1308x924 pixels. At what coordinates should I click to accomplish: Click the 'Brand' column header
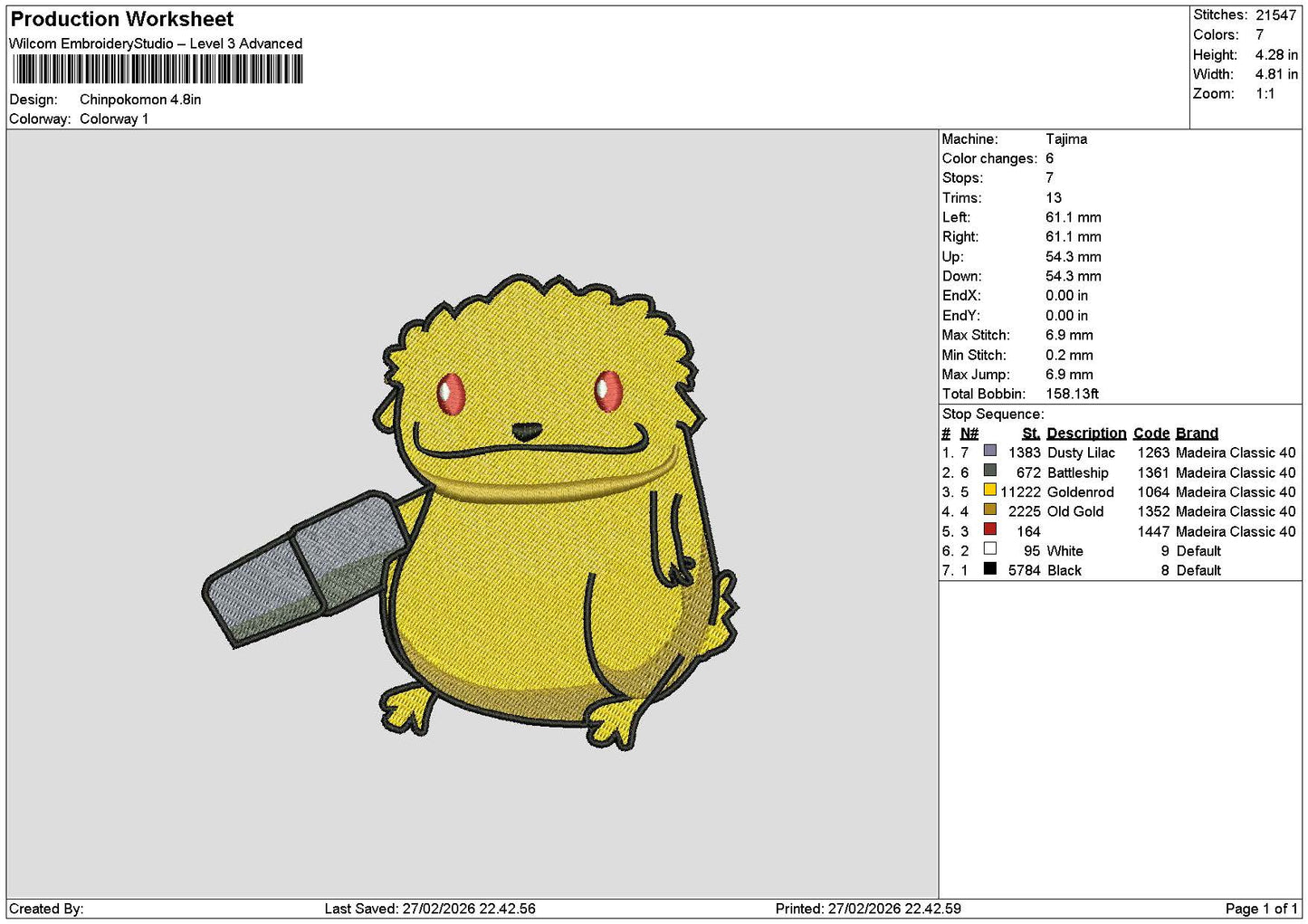click(1197, 433)
